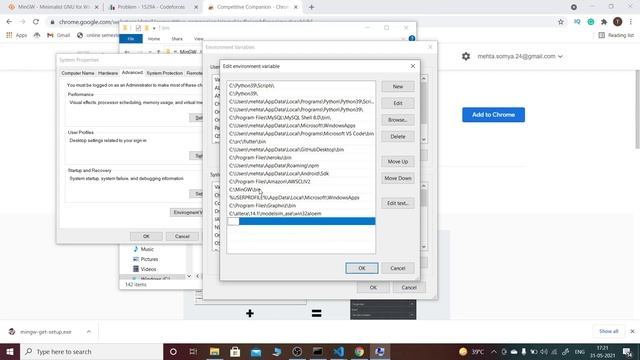This screenshot has width=640, height=360.
Task: Click Show all downloads
Action: click(609, 331)
